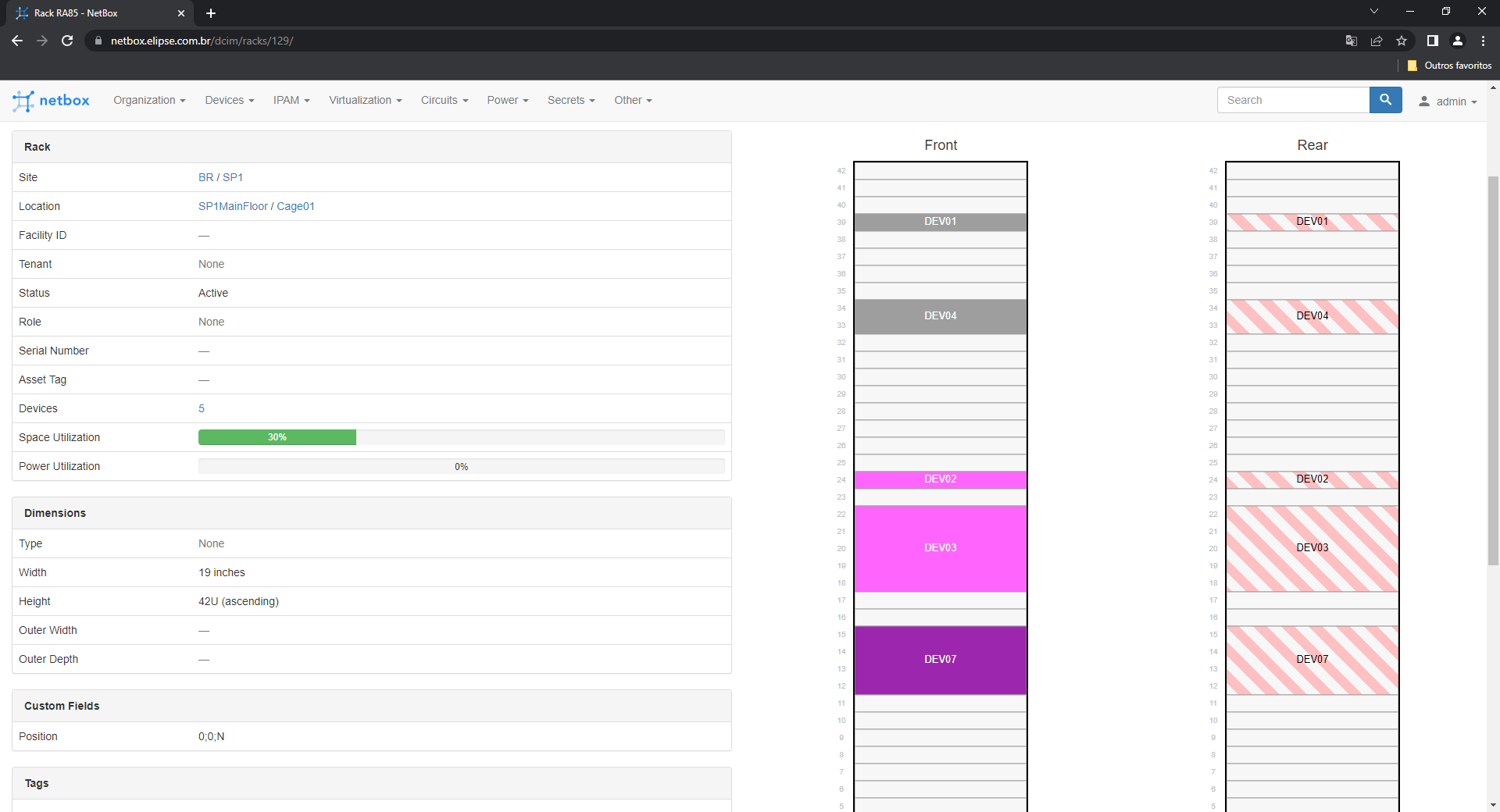This screenshot has width=1500, height=812.
Task: Click the Status value Active
Action: (x=213, y=293)
